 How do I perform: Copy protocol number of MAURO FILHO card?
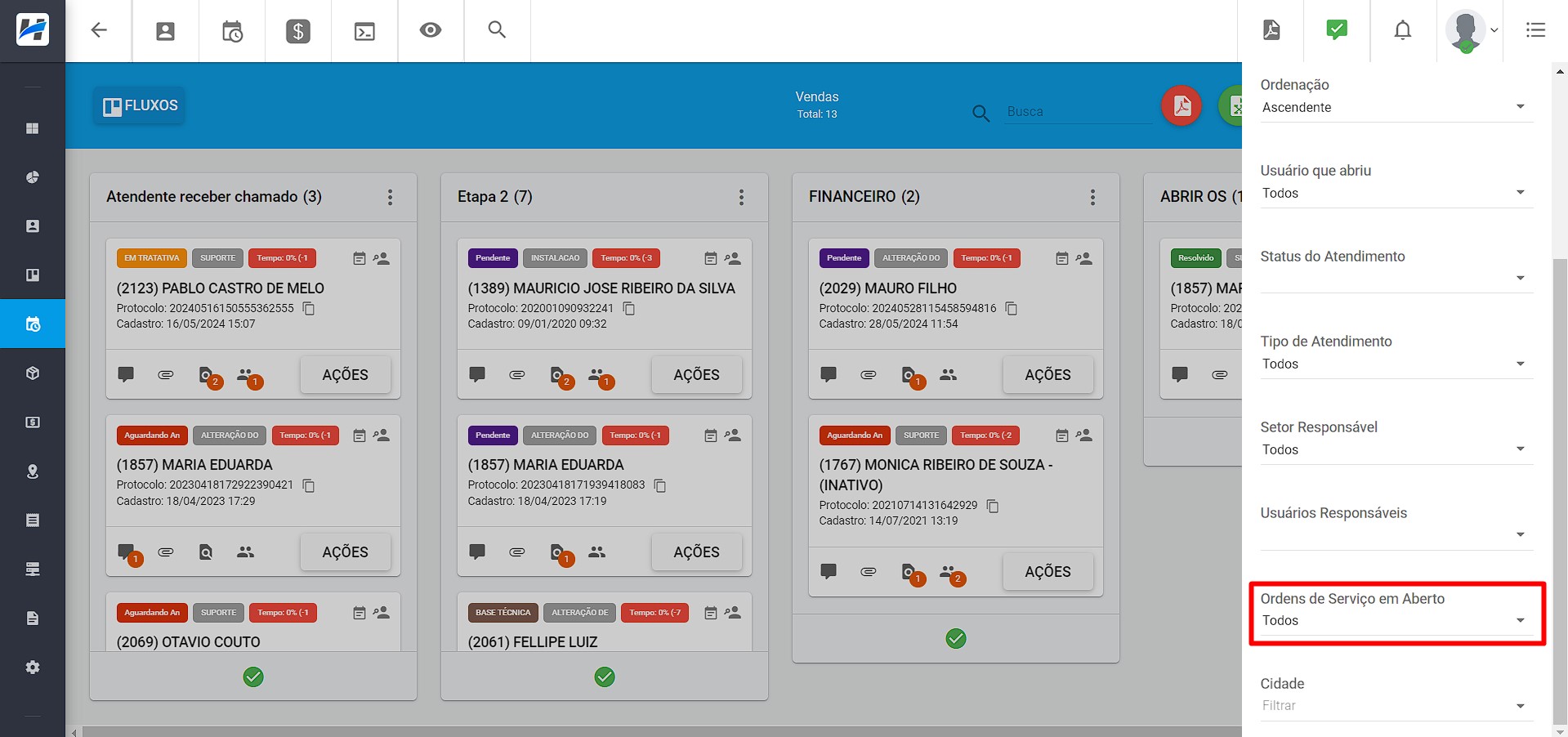pos(1012,309)
